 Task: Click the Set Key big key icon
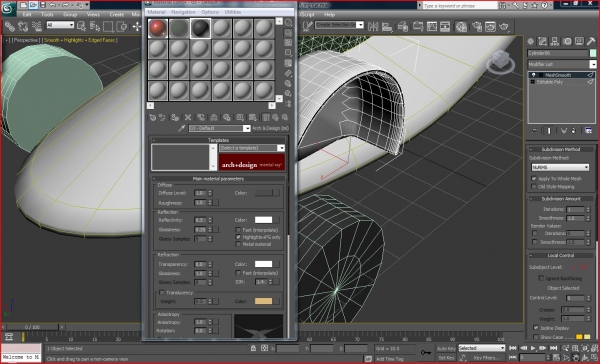tap(426, 352)
